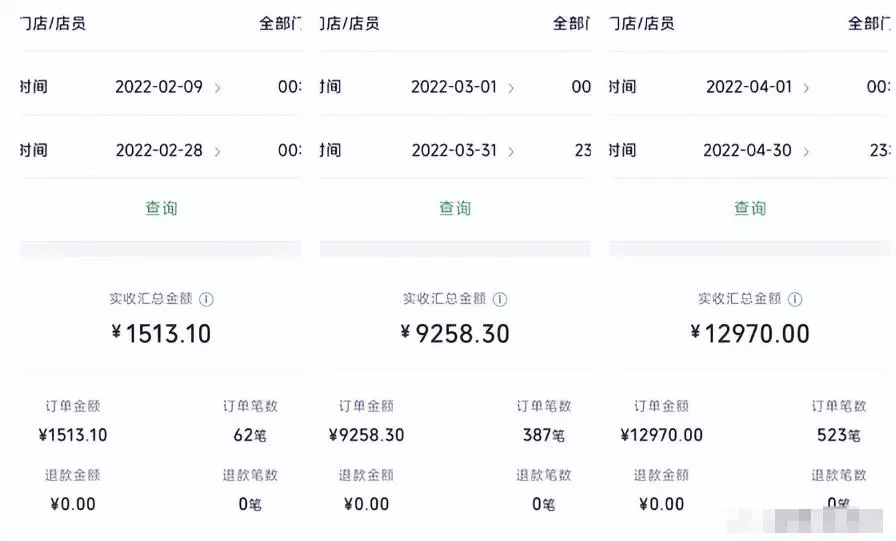Click info icon beside ¥12970.00 total label
Viewport: 896px width, 541px height.
(x=795, y=299)
